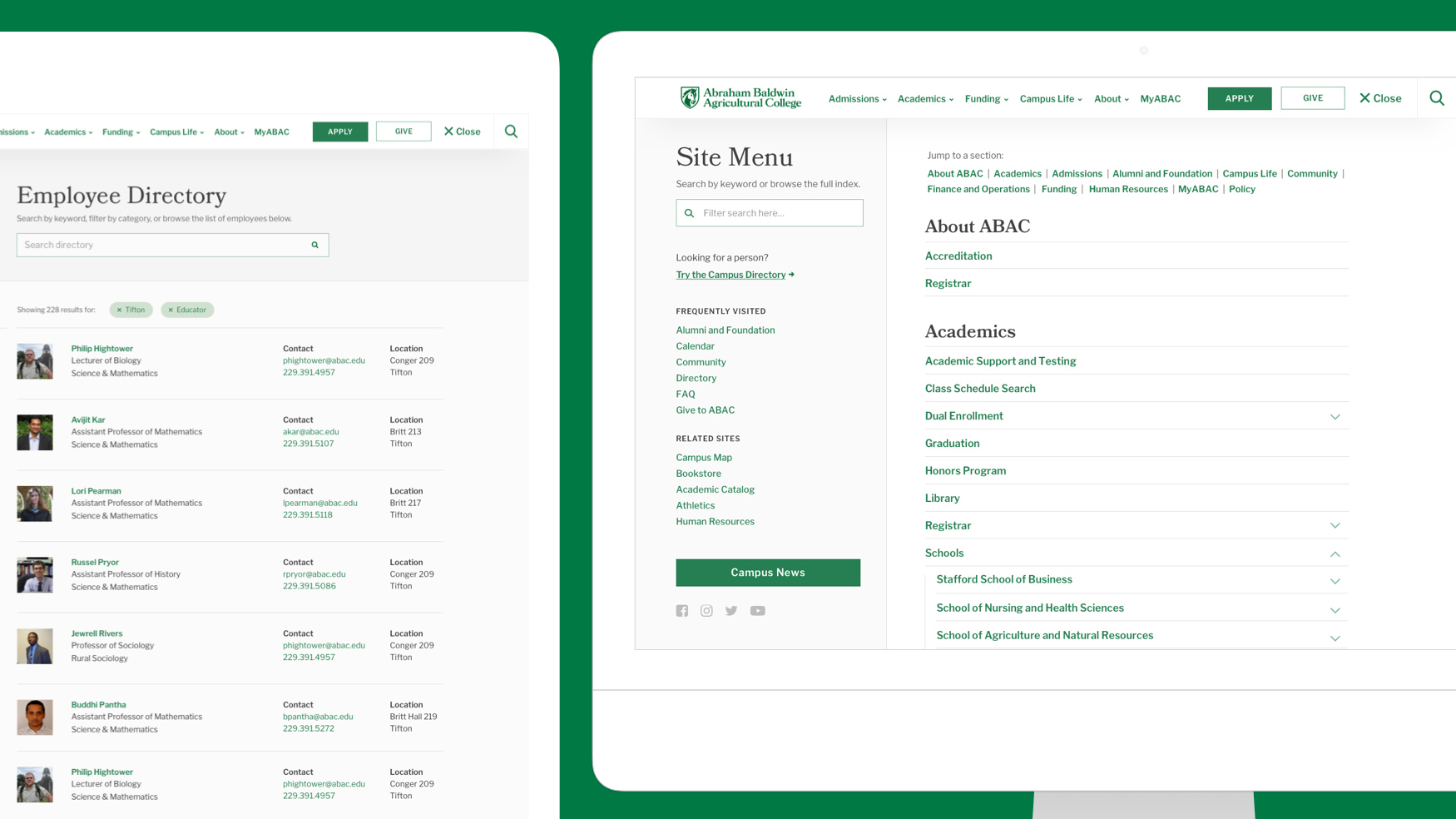1456x819 pixels.
Task: Open the Facebook icon under Campus News
Action: pyautogui.click(x=682, y=611)
